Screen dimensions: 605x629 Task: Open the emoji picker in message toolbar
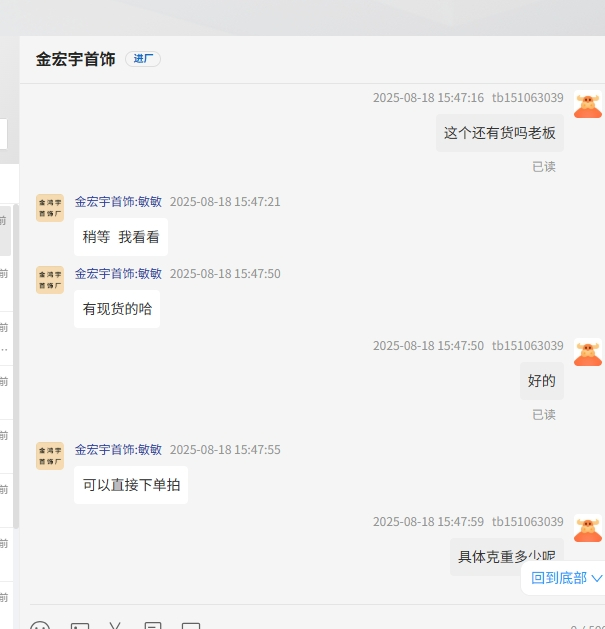coord(40,626)
